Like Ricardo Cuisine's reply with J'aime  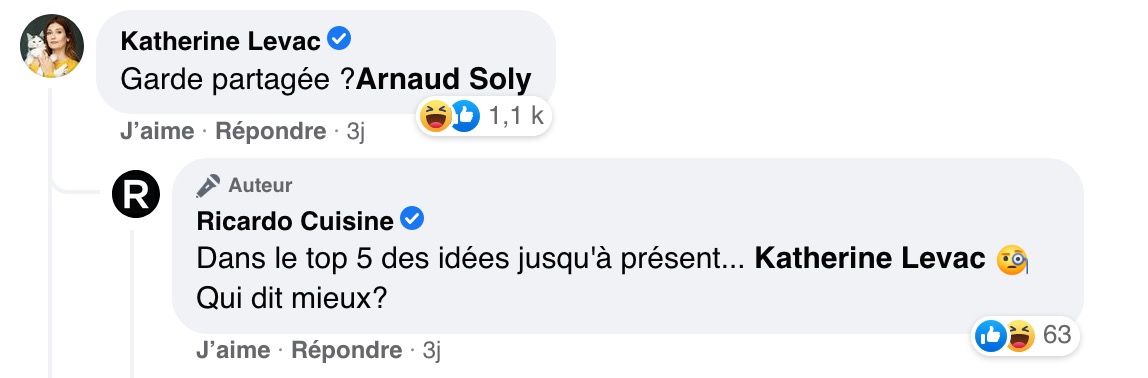click(x=233, y=350)
